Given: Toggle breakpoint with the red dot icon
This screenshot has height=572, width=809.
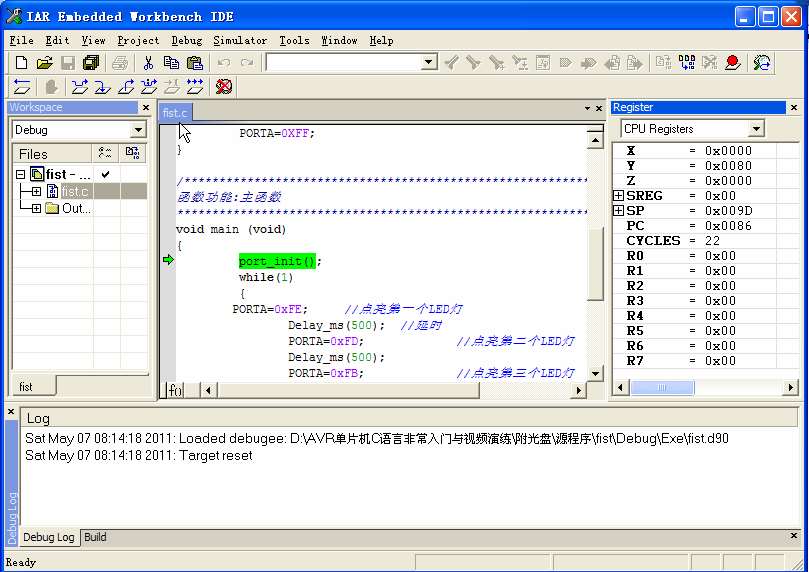Looking at the screenshot, I should [733, 63].
